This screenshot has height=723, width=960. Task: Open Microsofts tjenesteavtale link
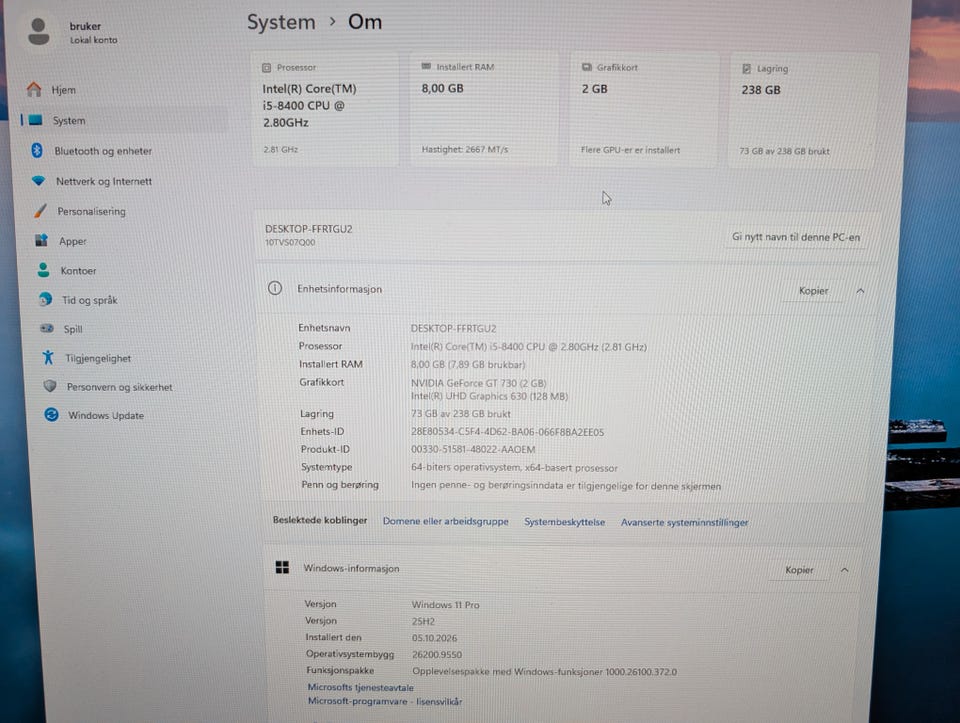(361, 687)
